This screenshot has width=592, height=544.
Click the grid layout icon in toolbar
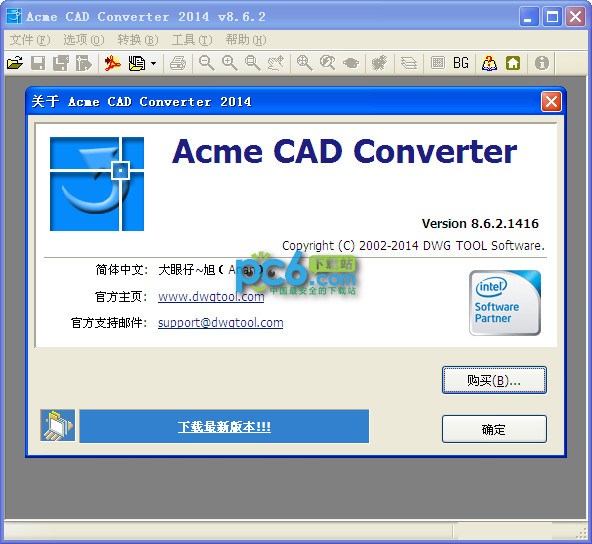pyautogui.click(x=438, y=63)
